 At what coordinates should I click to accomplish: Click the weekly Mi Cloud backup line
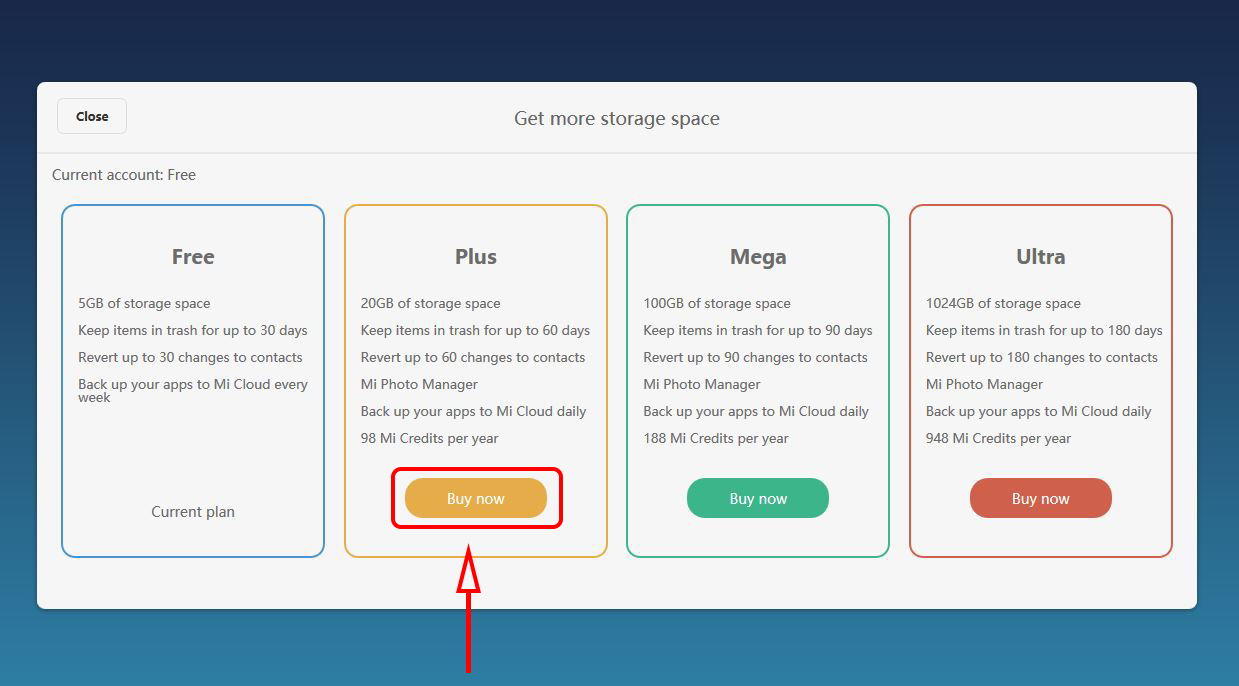point(193,390)
